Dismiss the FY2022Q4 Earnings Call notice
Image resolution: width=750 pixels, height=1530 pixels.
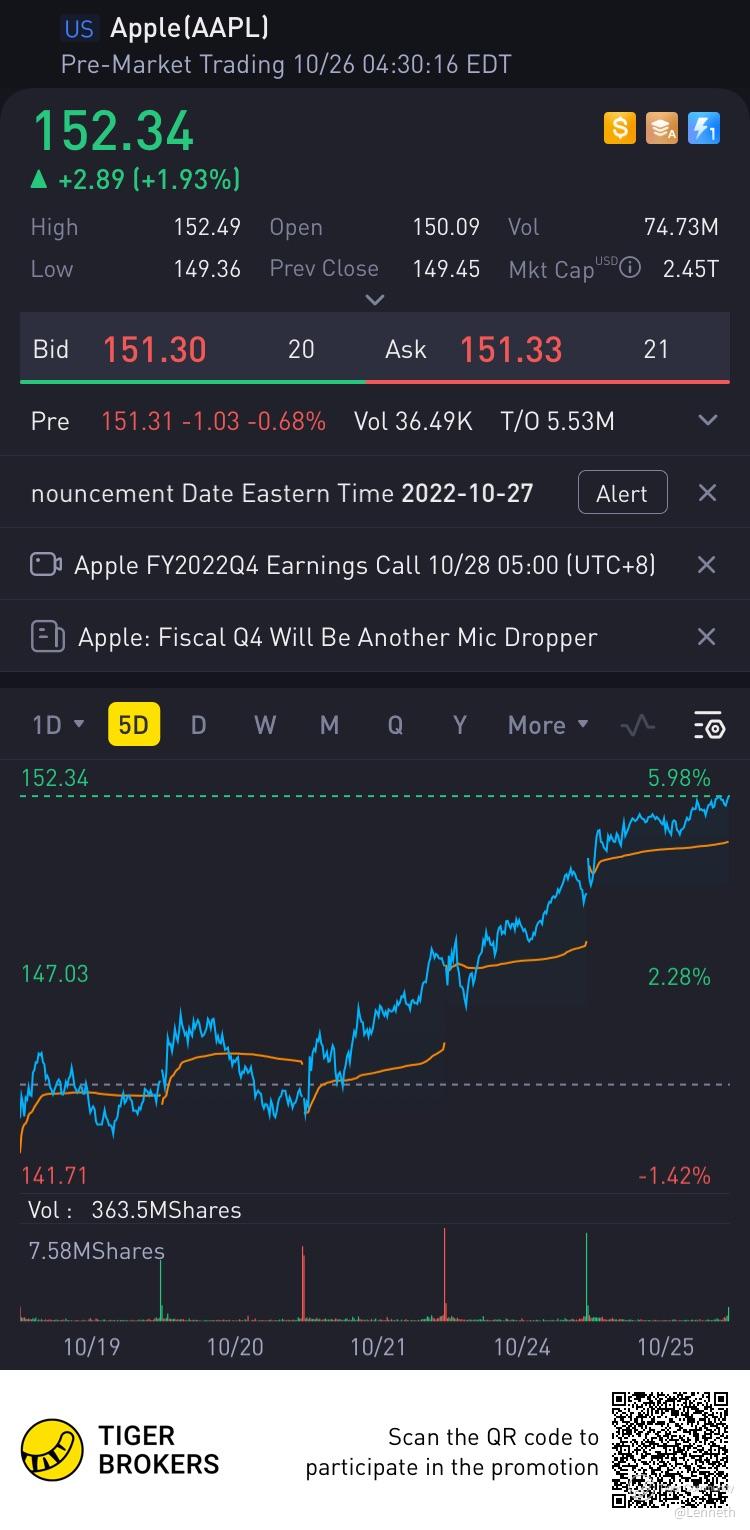point(706,565)
